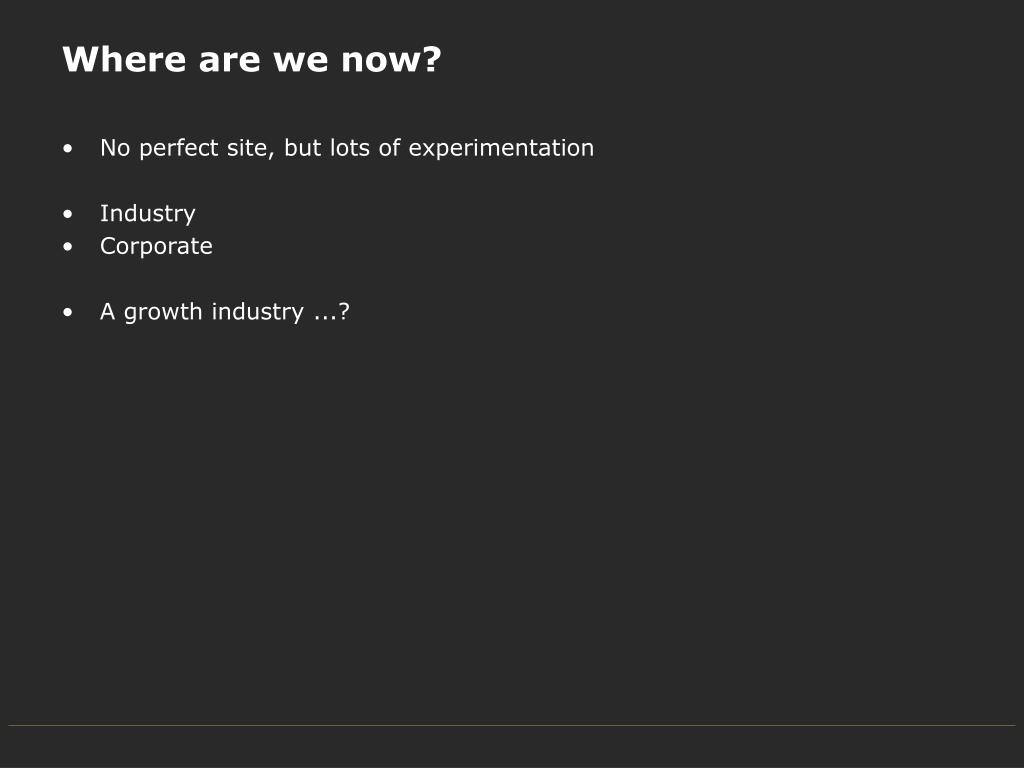Click the word "experimentation" in first bullet
1024x768 pixels.
pyautogui.click(x=501, y=149)
